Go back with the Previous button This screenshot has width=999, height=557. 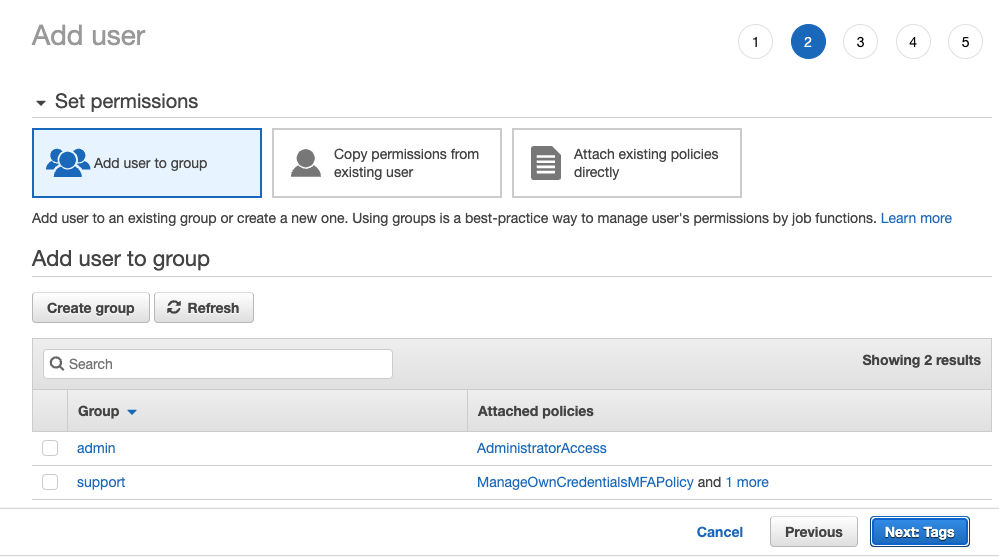(x=813, y=532)
